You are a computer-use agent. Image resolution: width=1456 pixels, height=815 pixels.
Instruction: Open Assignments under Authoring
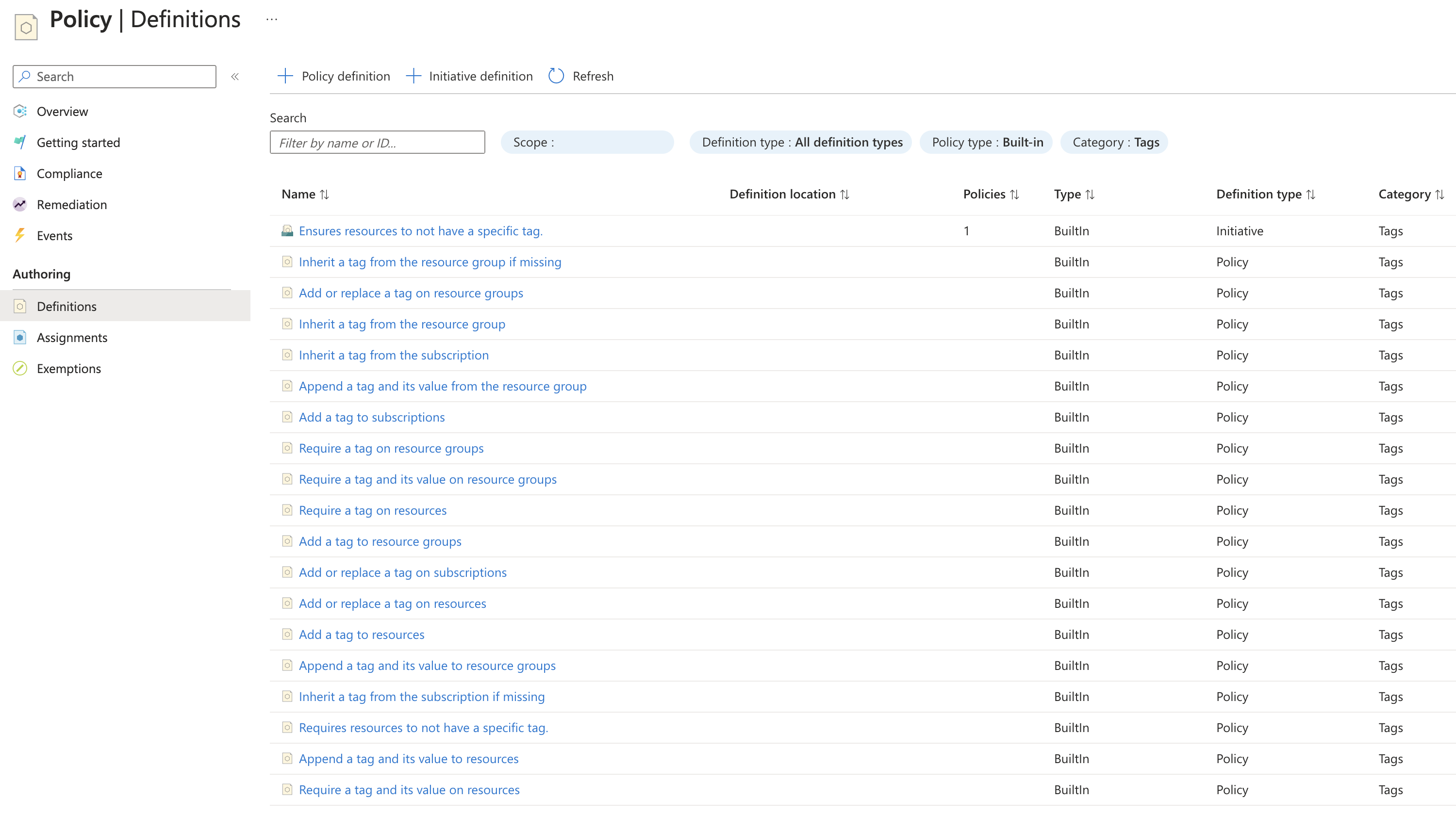click(x=72, y=337)
